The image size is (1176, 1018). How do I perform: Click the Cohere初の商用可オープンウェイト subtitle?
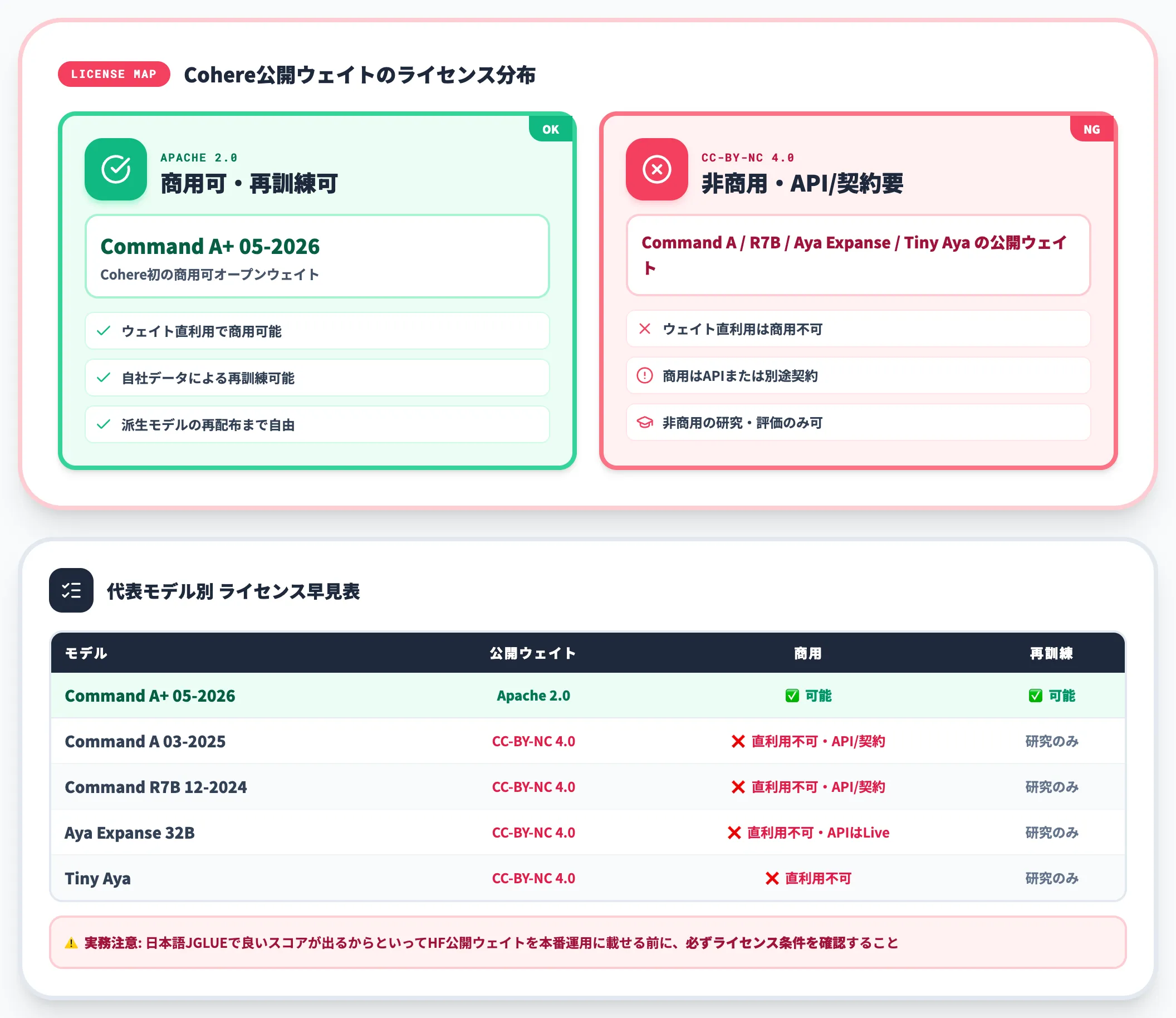pyautogui.click(x=209, y=275)
